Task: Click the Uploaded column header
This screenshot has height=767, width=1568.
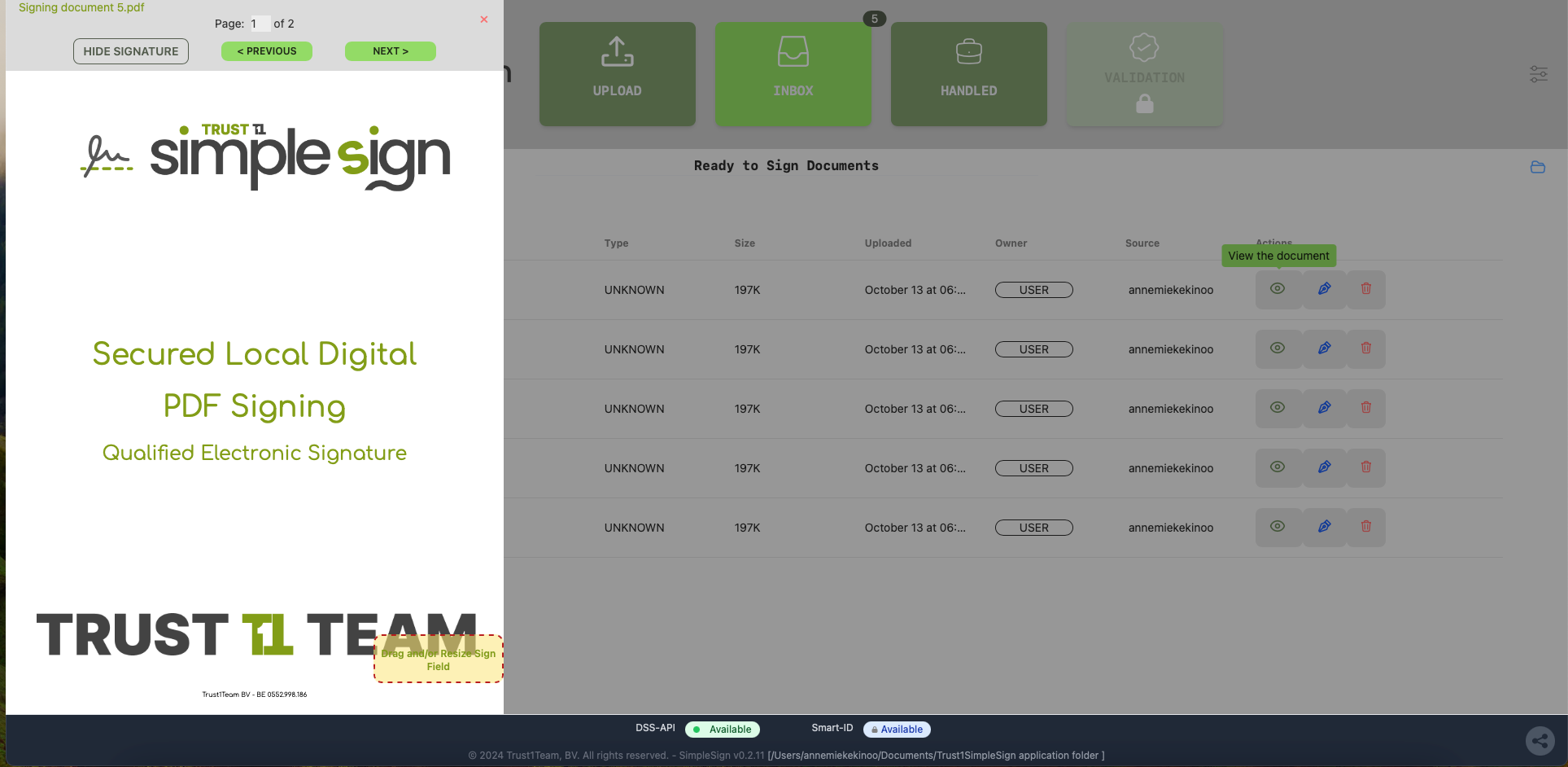Action: [888, 243]
